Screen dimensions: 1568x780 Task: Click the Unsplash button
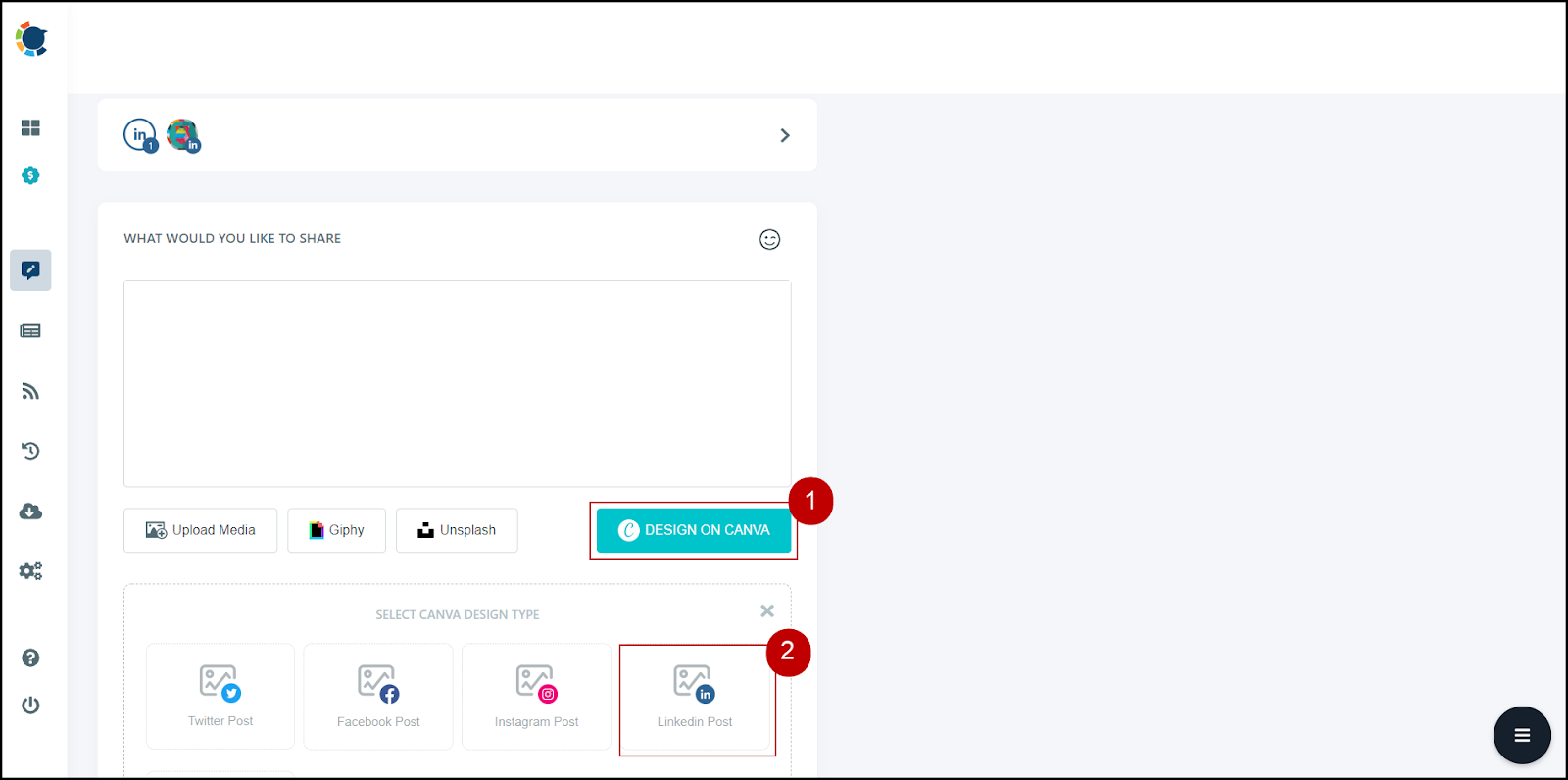457,530
